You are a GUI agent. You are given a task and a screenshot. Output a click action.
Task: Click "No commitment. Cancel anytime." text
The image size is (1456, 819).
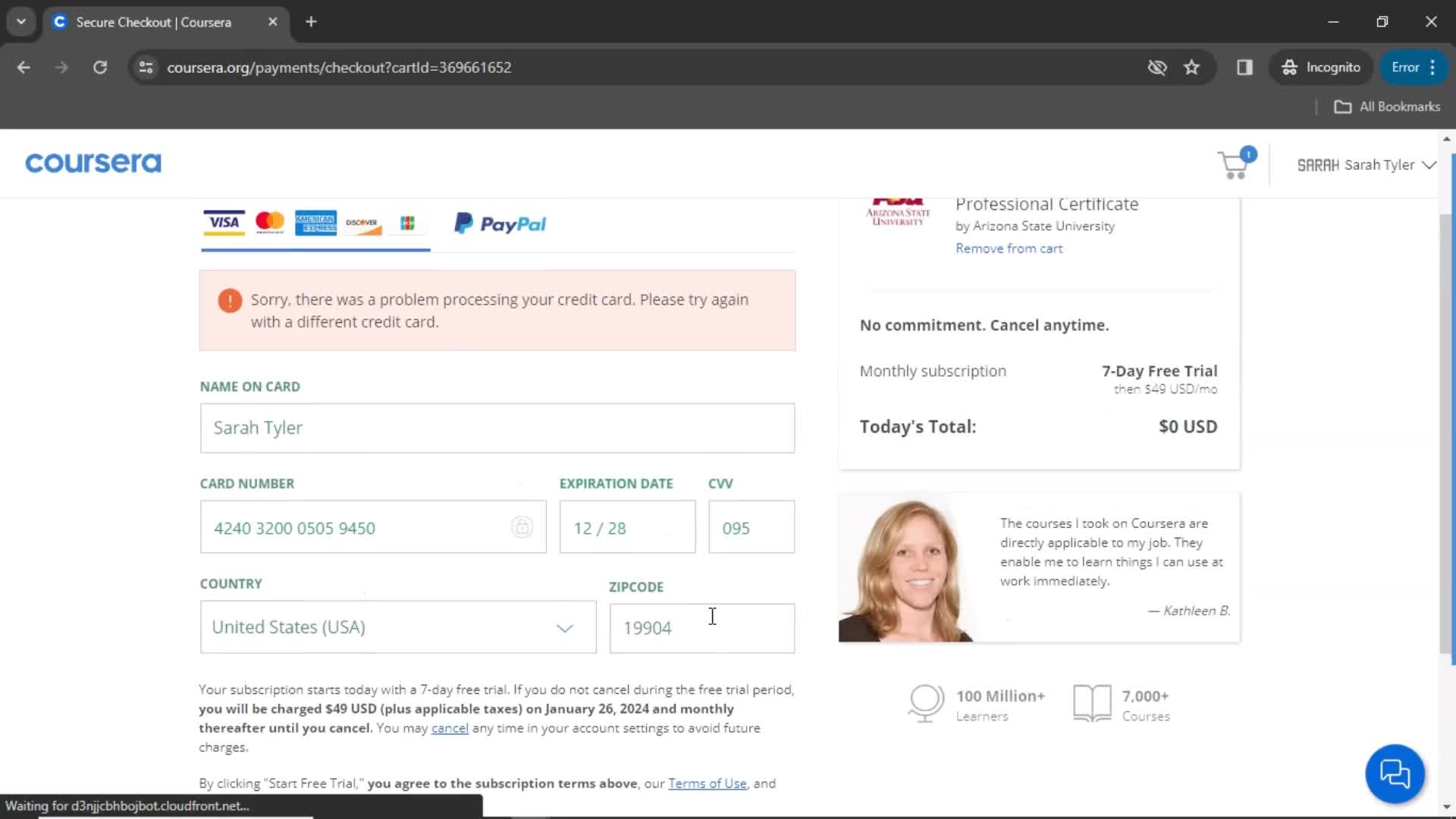point(984,325)
